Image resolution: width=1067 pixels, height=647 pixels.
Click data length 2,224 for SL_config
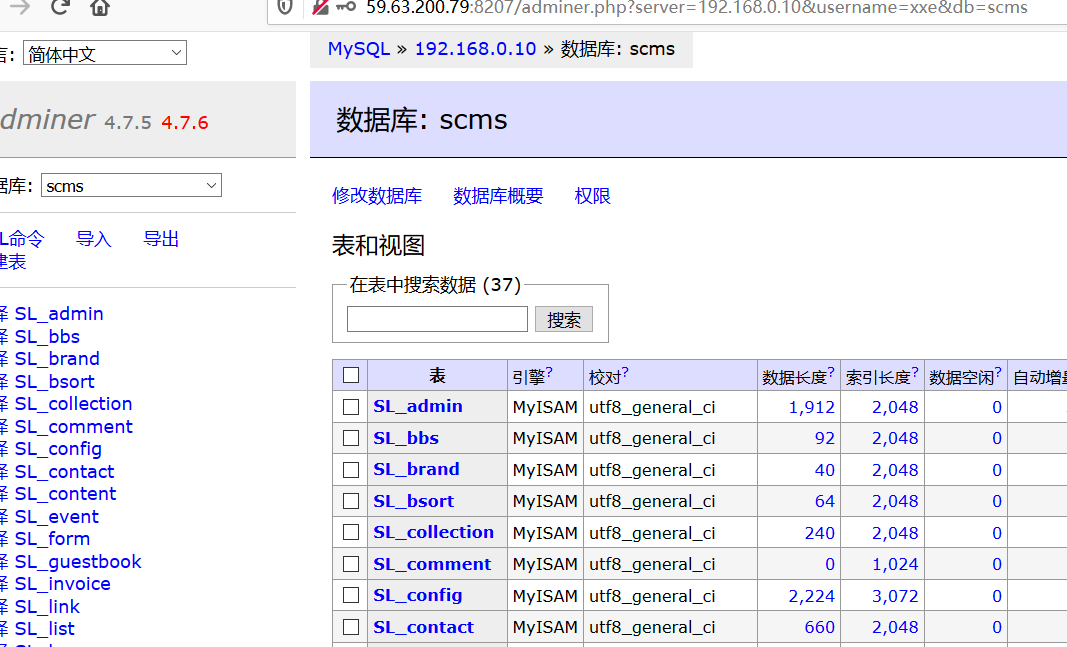click(811, 596)
